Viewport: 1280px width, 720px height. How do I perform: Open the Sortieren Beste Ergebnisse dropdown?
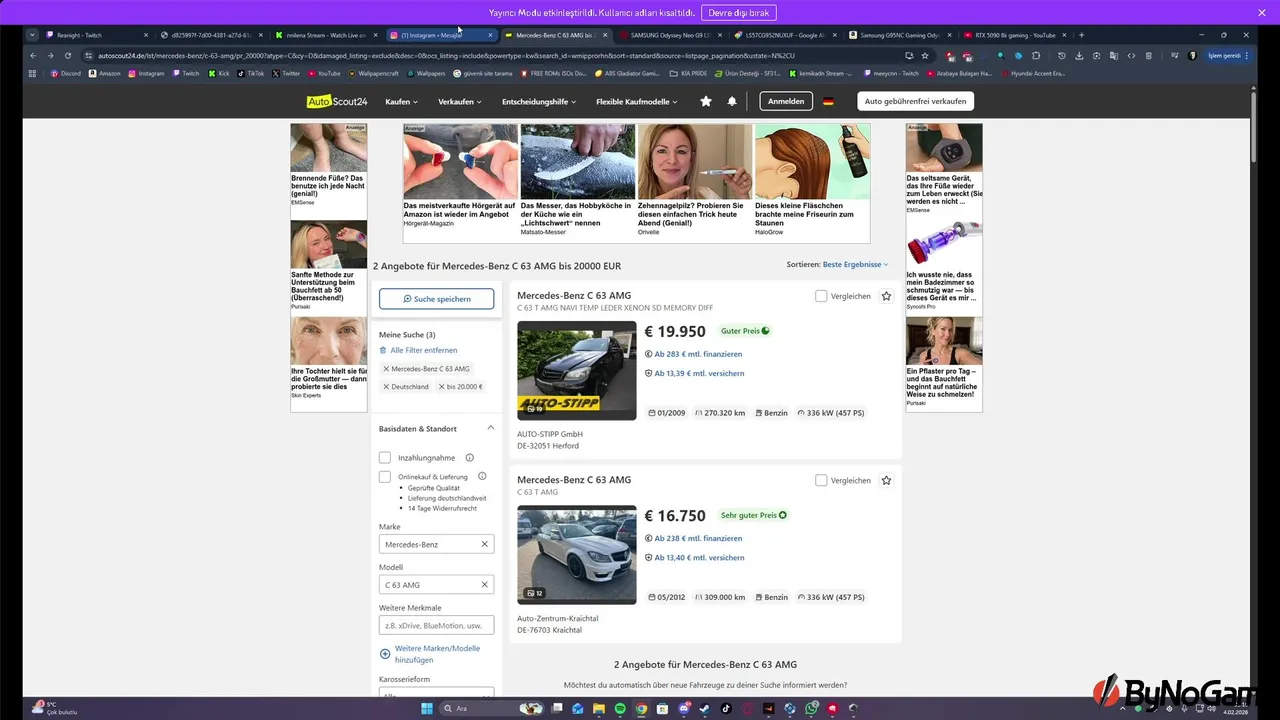tap(855, 264)
